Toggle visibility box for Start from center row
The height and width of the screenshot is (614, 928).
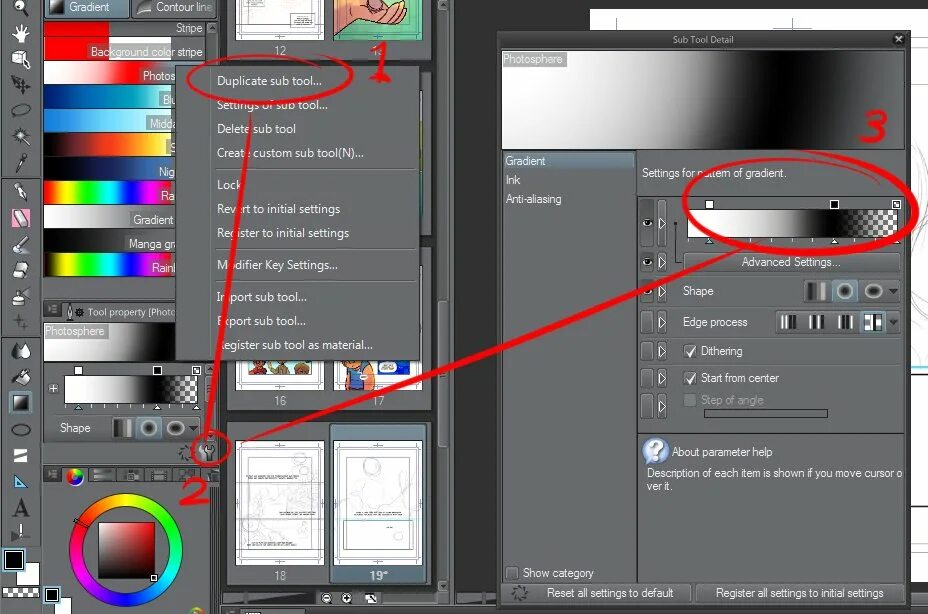point(647,378)
